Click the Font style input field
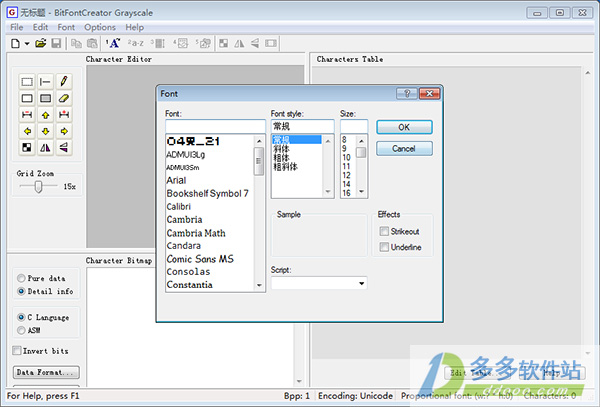The width and height of the screenshot is (600, 407). pyautogui.click(x=302, y=126)
